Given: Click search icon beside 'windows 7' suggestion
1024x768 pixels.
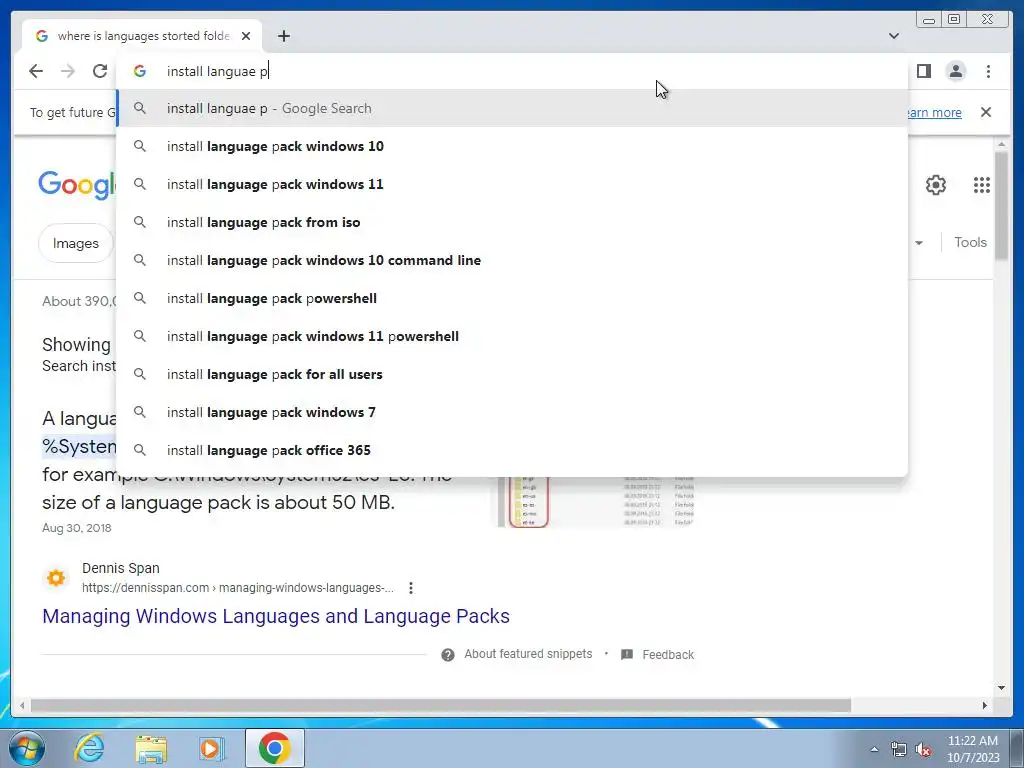Looking at the screenshot, I should coord(140,412).
